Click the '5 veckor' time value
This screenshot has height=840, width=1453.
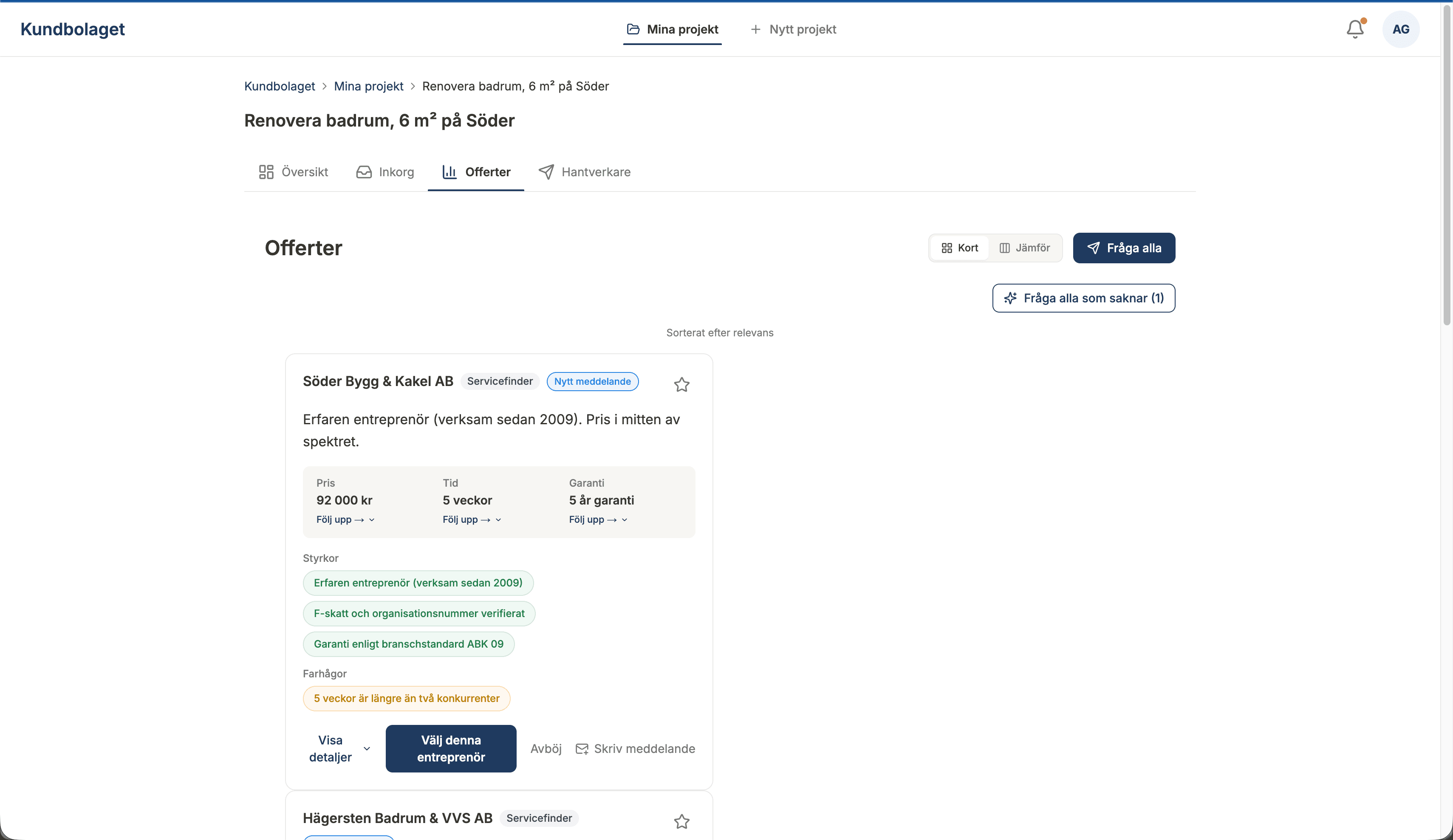tap(467, 500)
